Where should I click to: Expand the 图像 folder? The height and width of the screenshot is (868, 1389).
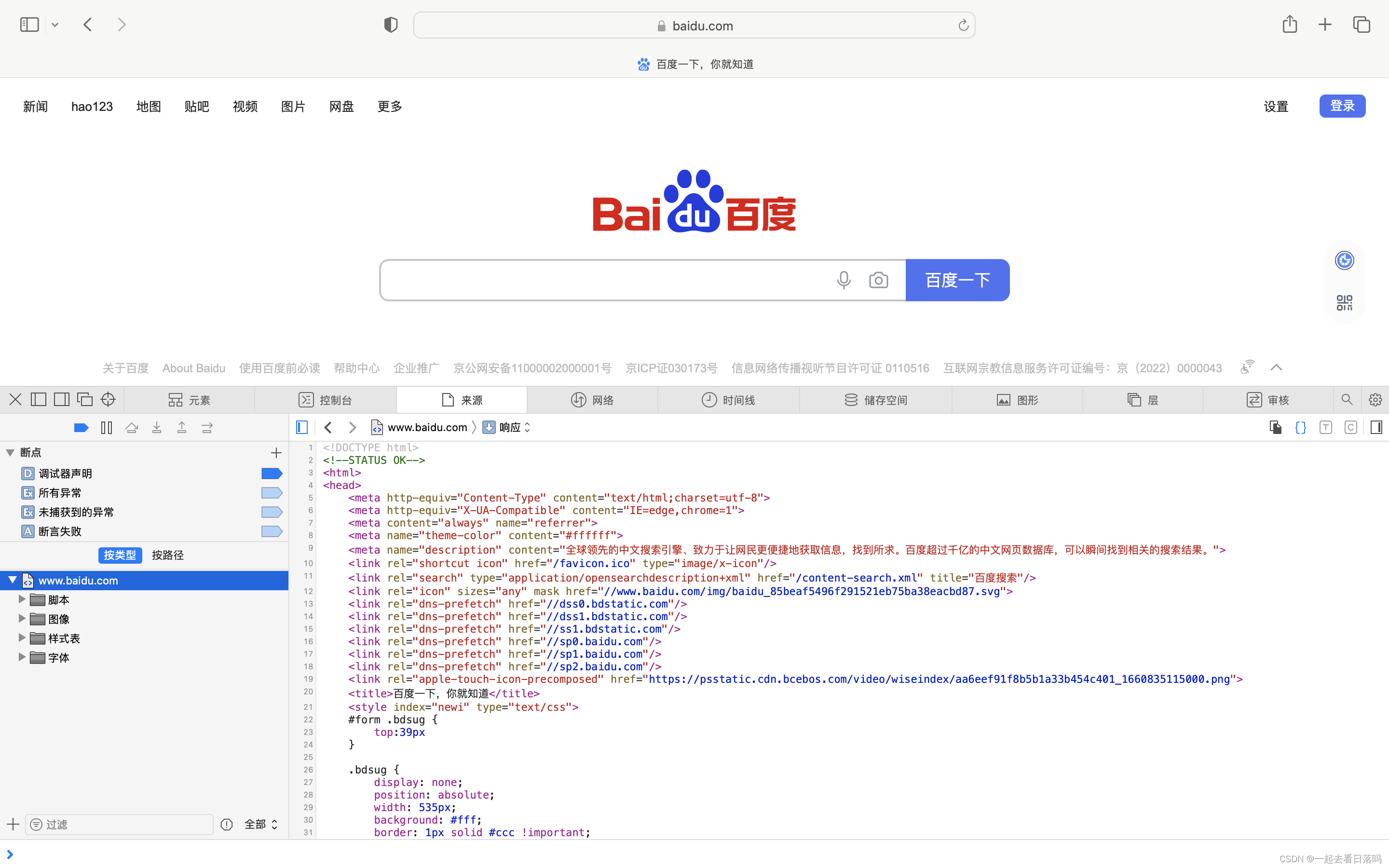pyautogui.click(x=22, y=619)
